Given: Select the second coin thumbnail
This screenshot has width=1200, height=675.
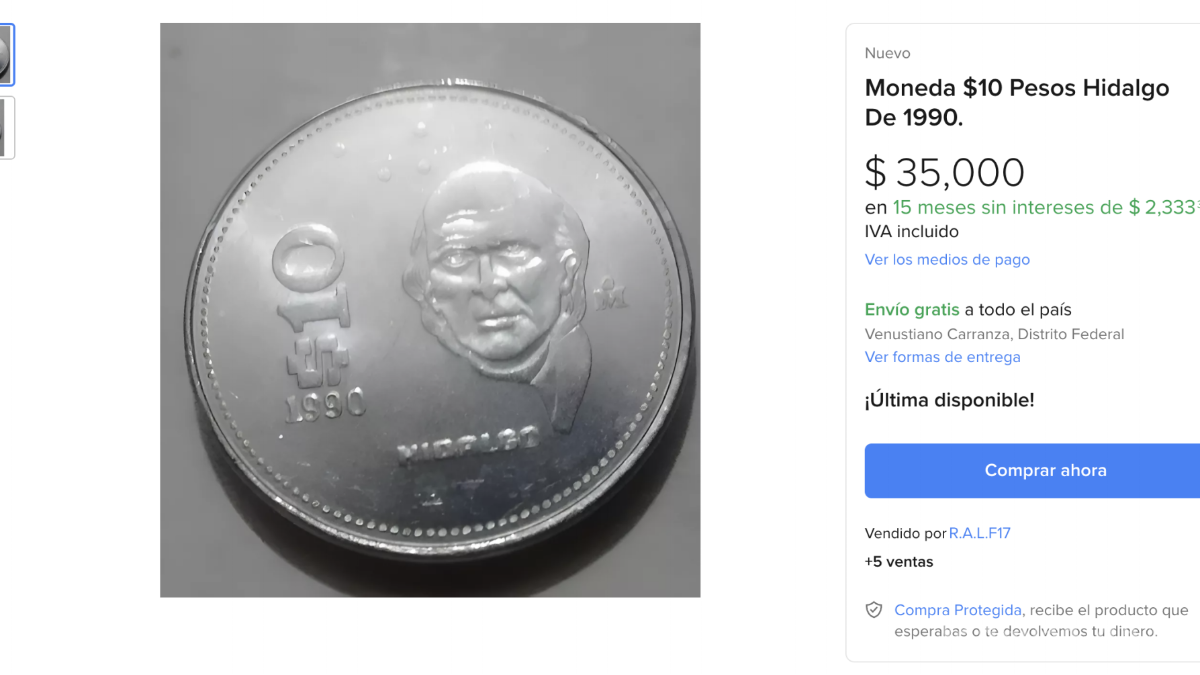Looking at the screenshot, I should tap(6, 128).
